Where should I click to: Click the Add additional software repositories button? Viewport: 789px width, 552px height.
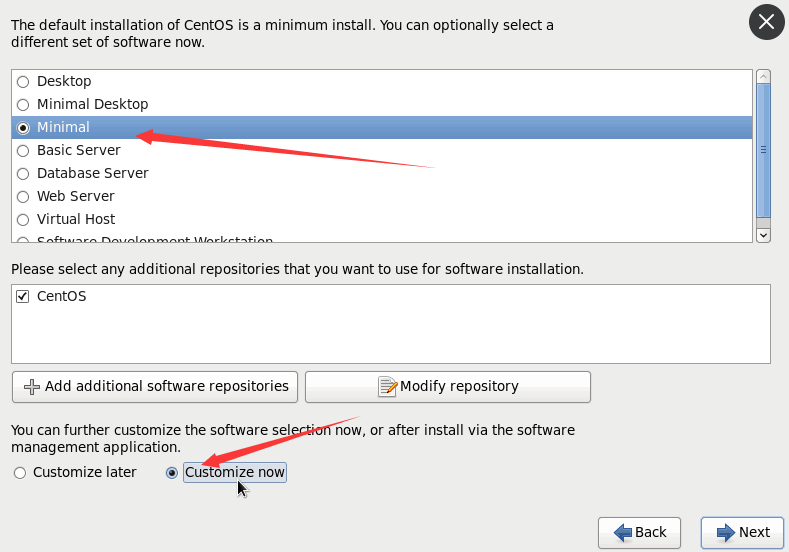(156, 387)
